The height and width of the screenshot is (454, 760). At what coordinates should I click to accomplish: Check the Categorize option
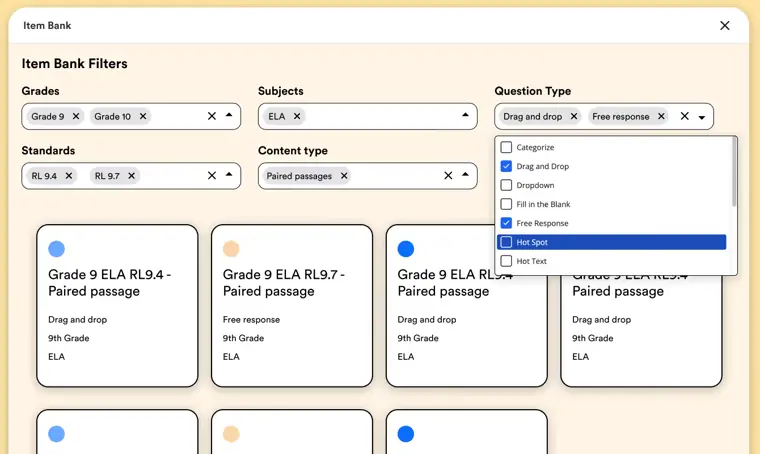(506, 147)
